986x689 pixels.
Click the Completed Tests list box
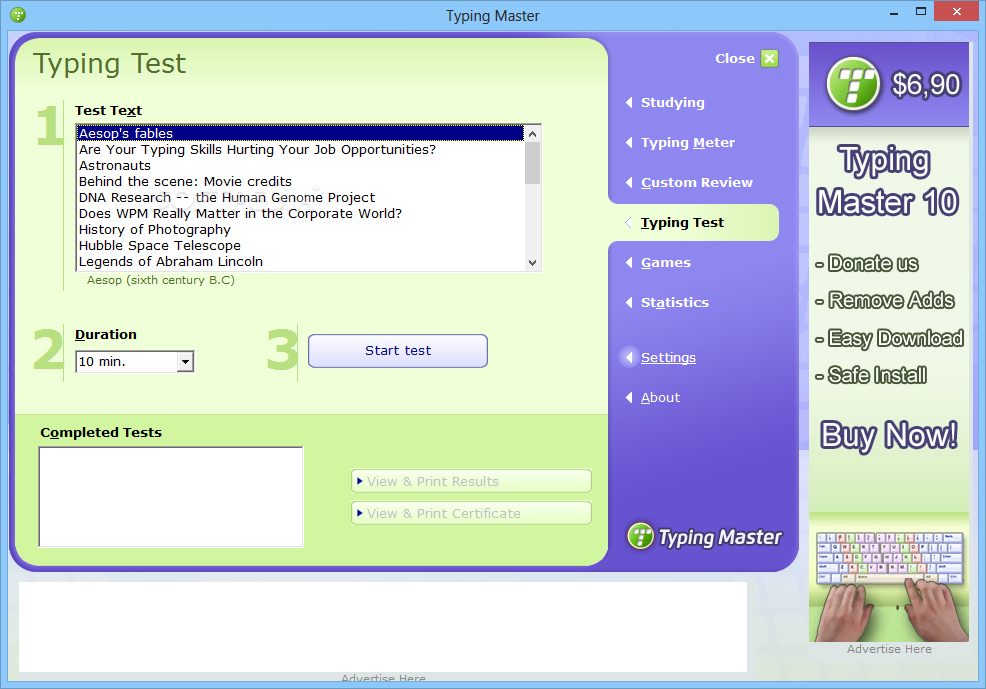[x=171, y=497]
